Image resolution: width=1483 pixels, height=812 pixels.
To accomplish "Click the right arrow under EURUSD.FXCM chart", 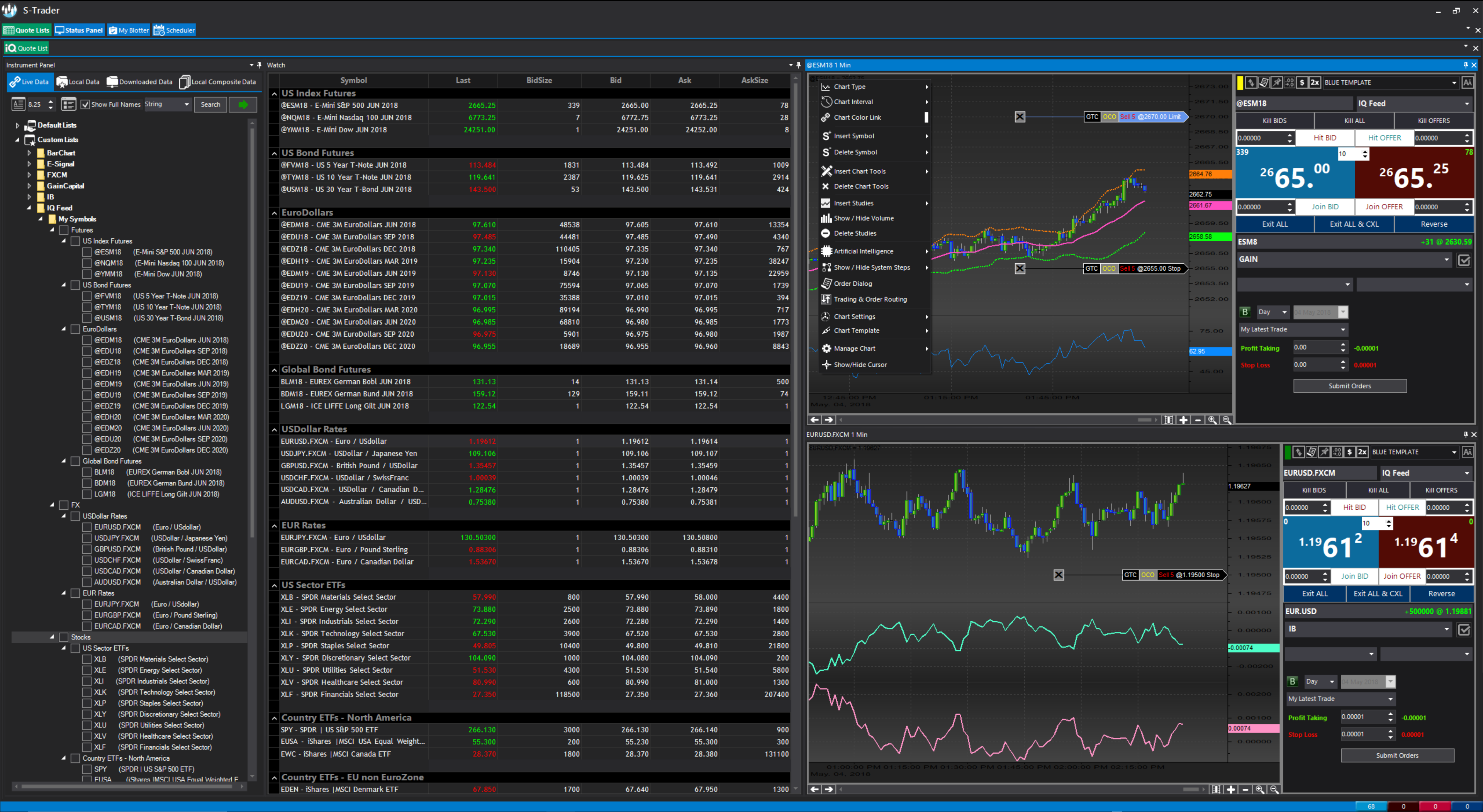I will click(829, 790).
